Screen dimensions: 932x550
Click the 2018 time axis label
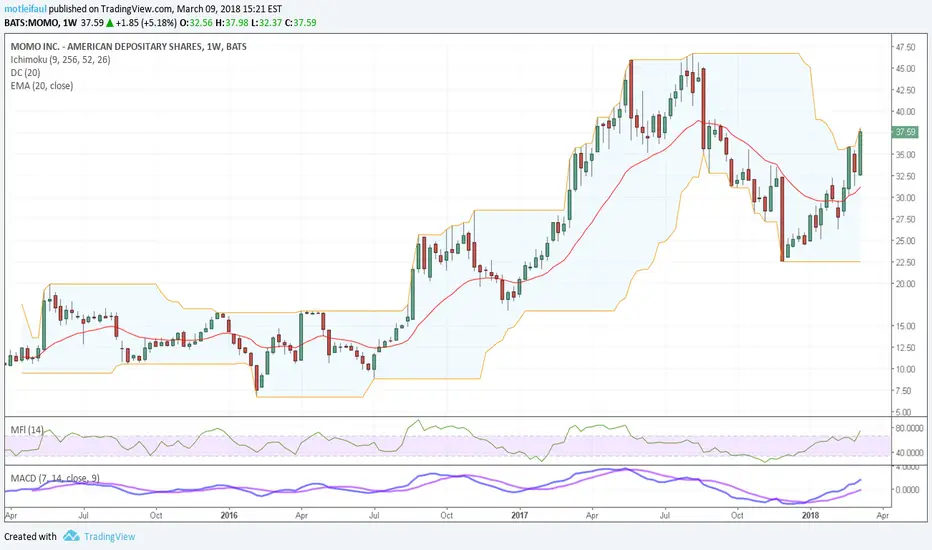(810, 516)
